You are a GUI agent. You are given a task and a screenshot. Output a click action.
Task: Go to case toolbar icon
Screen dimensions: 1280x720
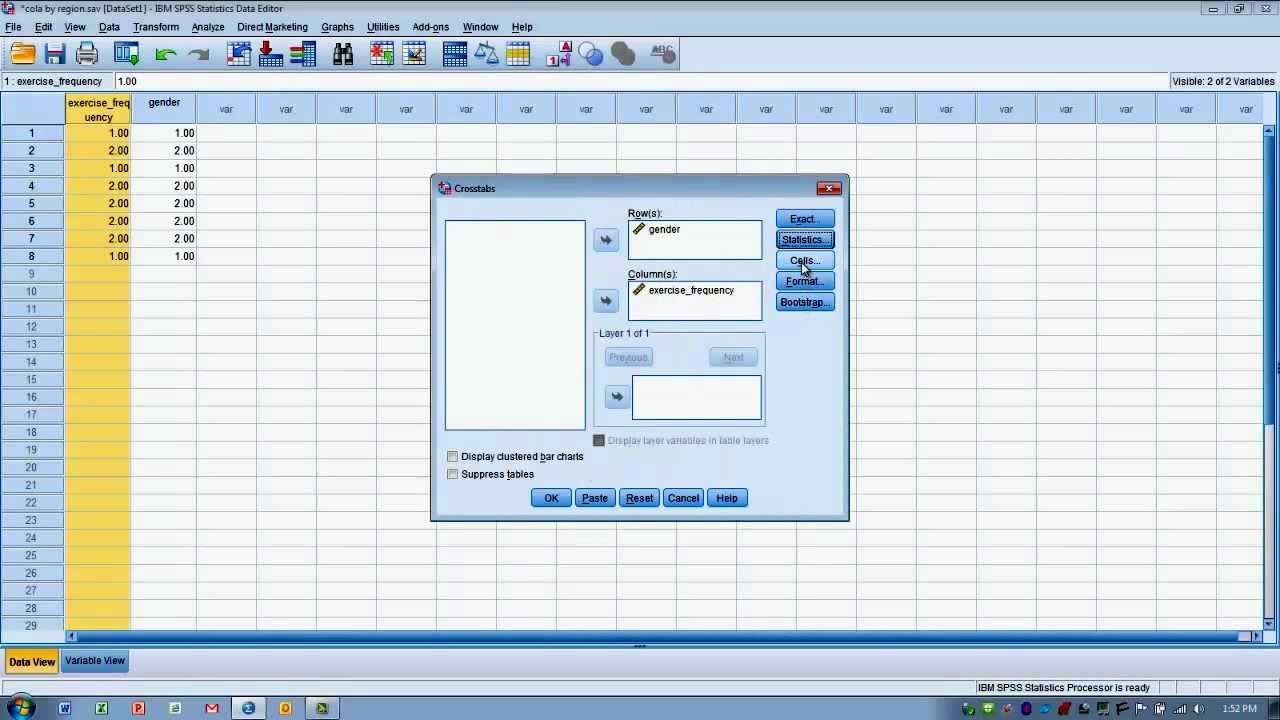239,55
